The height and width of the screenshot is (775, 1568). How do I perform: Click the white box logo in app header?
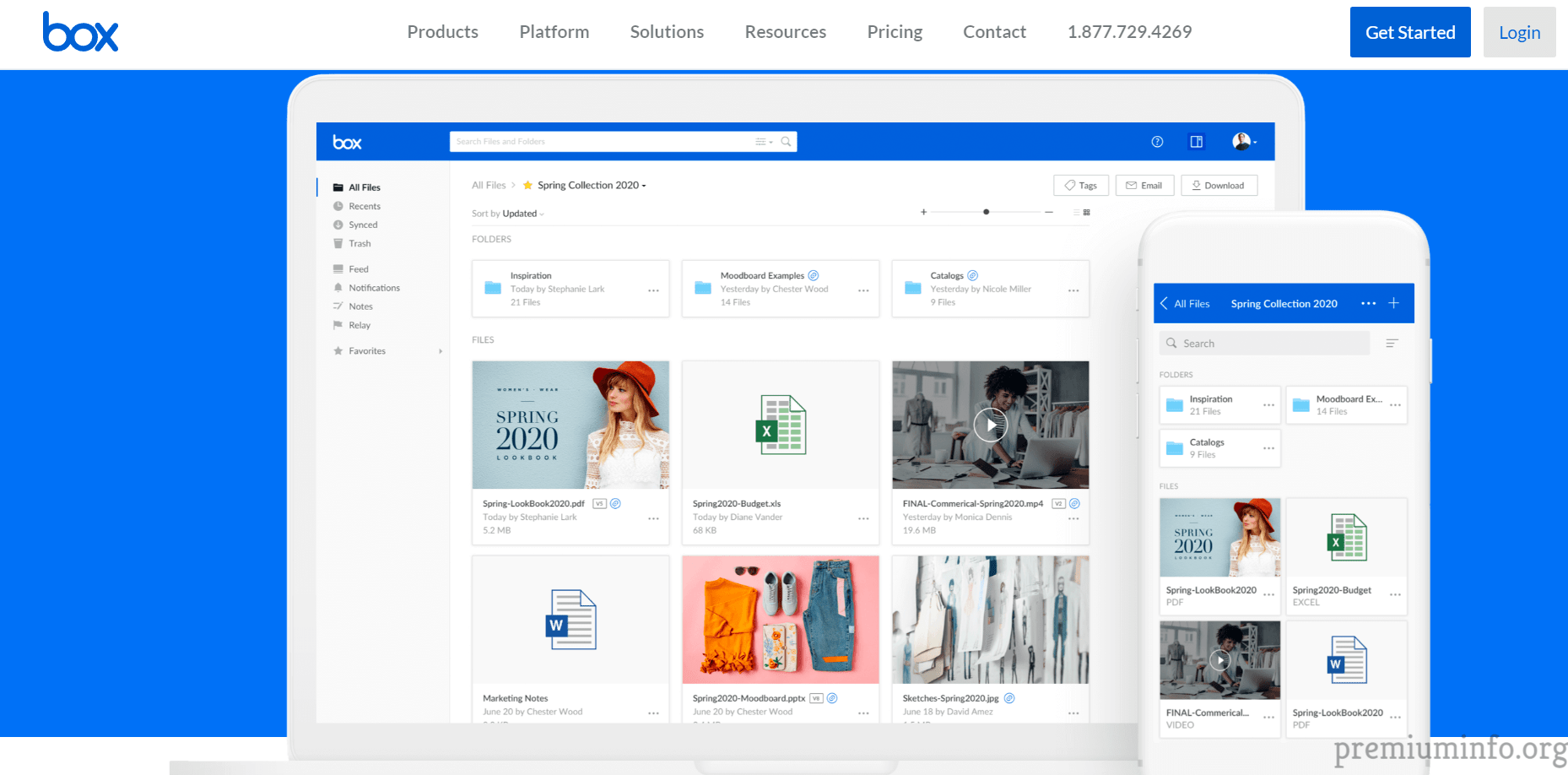[347, 143]
